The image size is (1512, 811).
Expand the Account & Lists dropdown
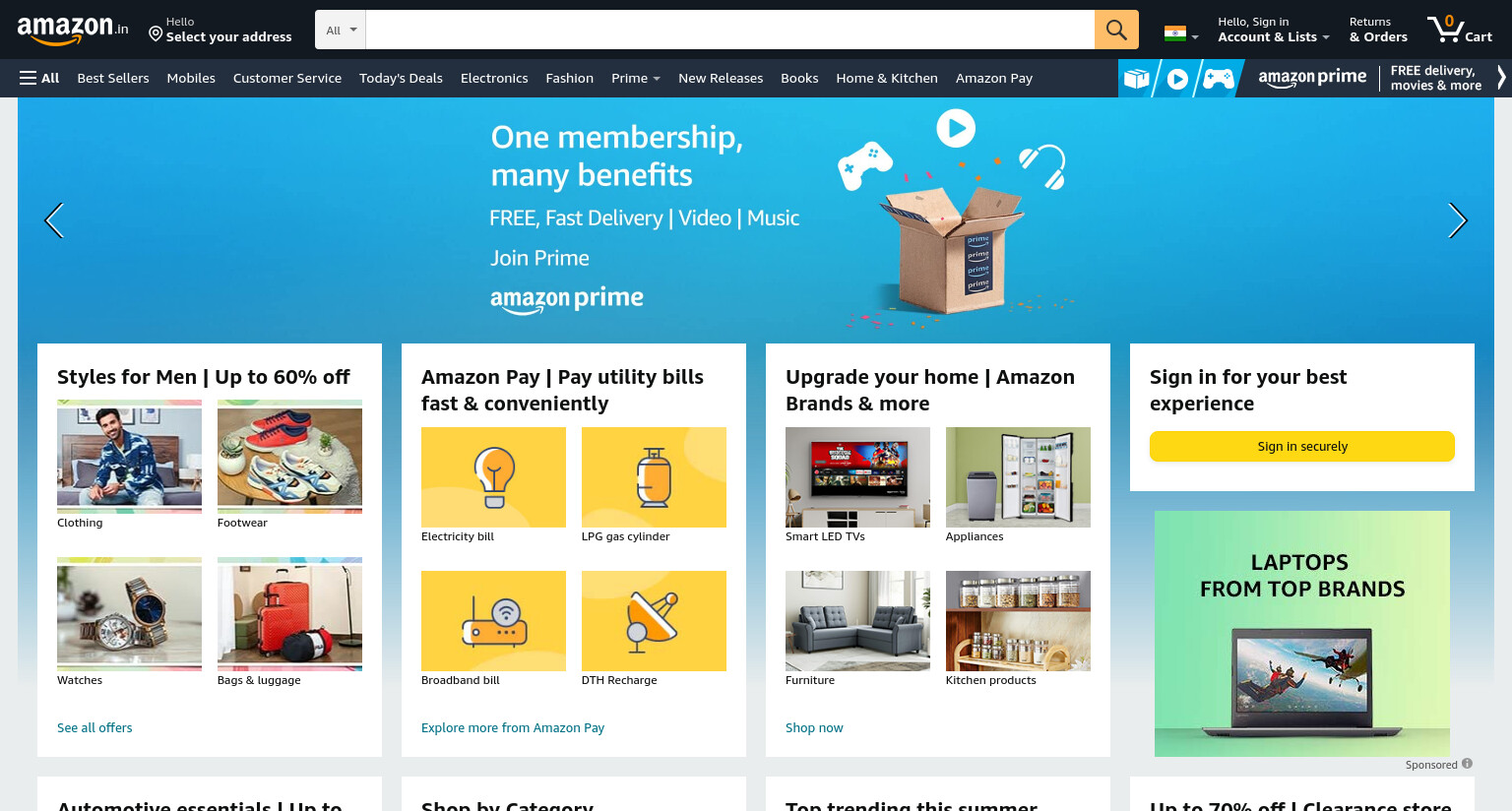click(1273, 30)
